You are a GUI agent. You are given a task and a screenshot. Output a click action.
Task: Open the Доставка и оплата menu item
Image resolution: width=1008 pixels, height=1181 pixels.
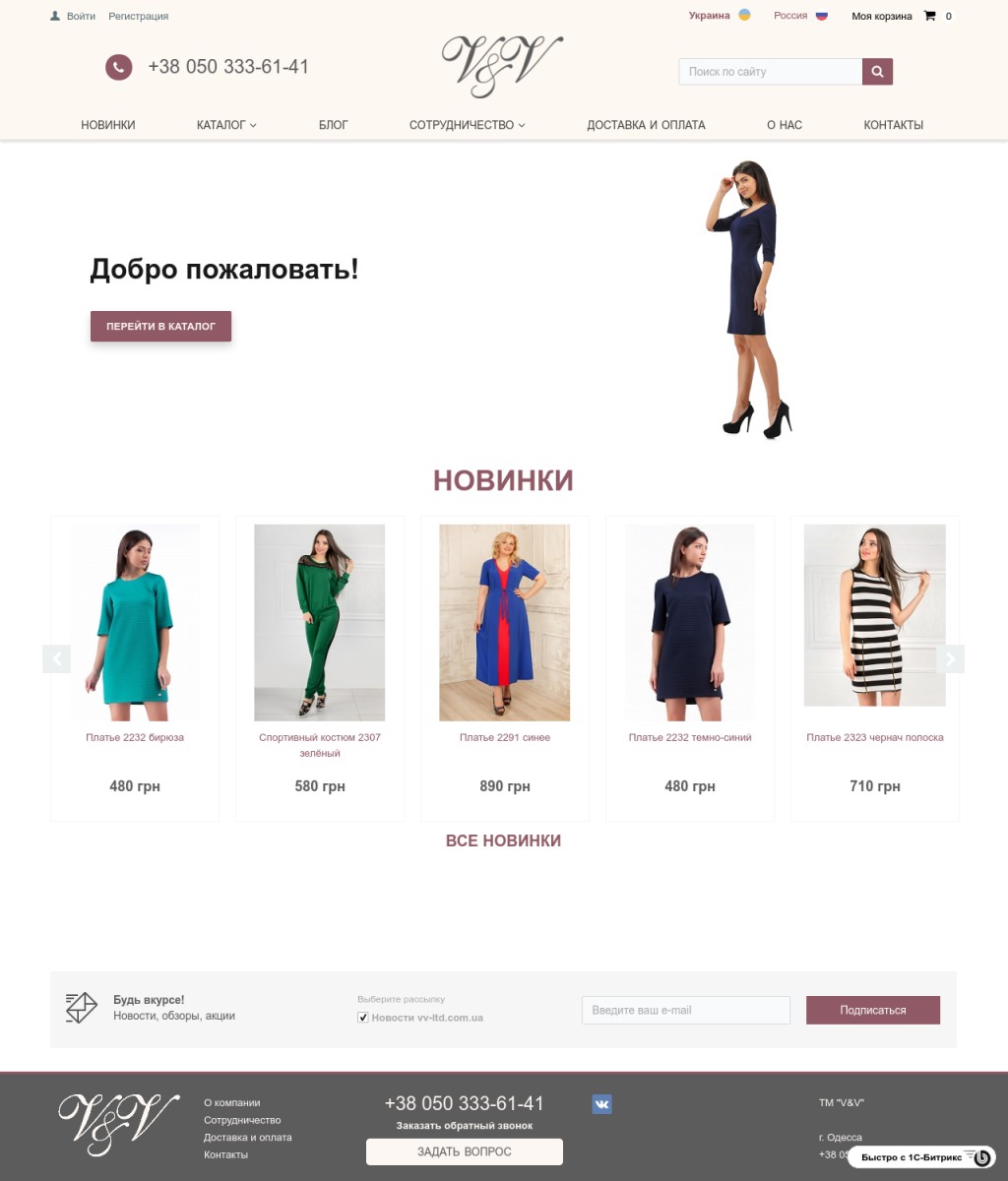[646, 125]
